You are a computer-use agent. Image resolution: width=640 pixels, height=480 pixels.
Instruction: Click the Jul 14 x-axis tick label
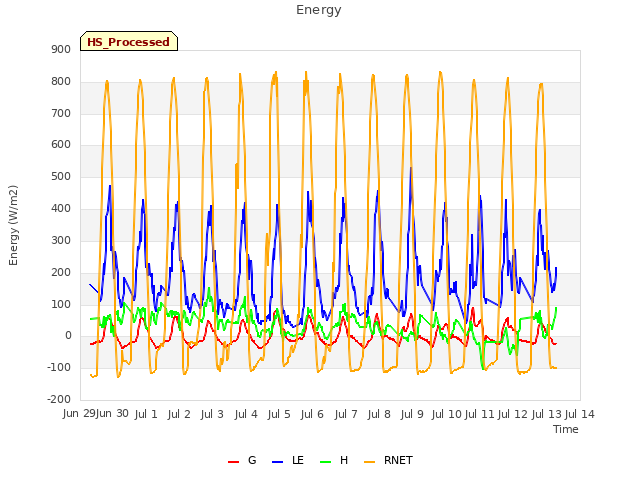click(580, 414)
